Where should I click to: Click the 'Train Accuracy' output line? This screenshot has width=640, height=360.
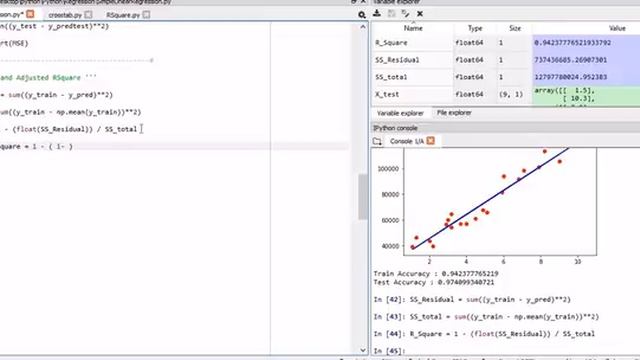point(436,273)
